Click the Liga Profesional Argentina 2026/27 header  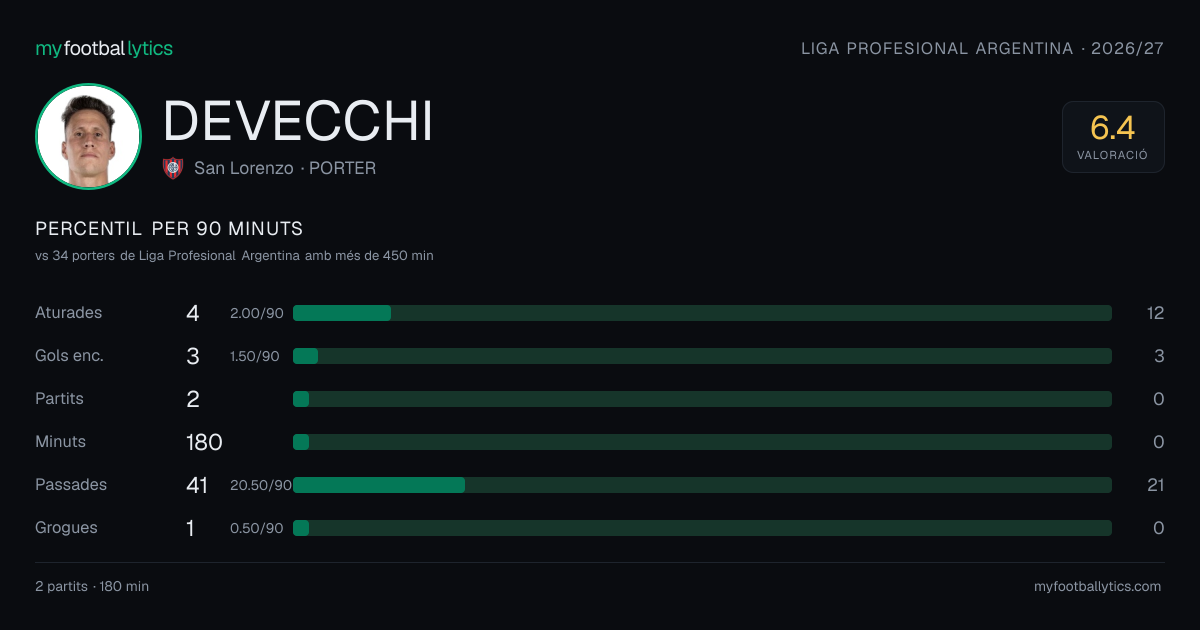(983, 49)
